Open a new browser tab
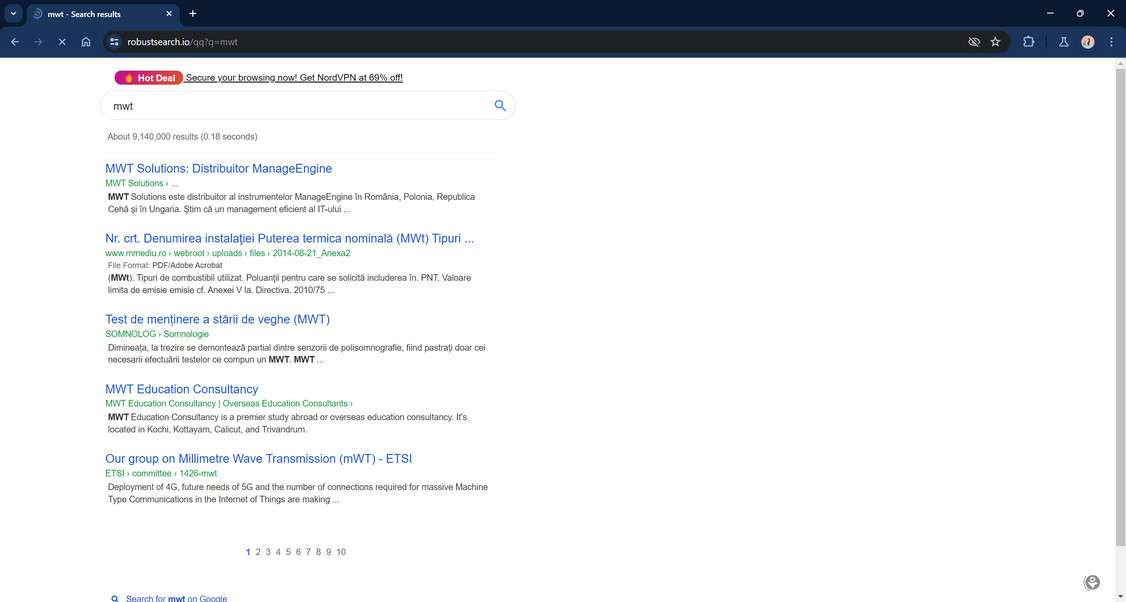Image resolution: width=1126 pixels, height=602 pixels. (x=192, y=13)
